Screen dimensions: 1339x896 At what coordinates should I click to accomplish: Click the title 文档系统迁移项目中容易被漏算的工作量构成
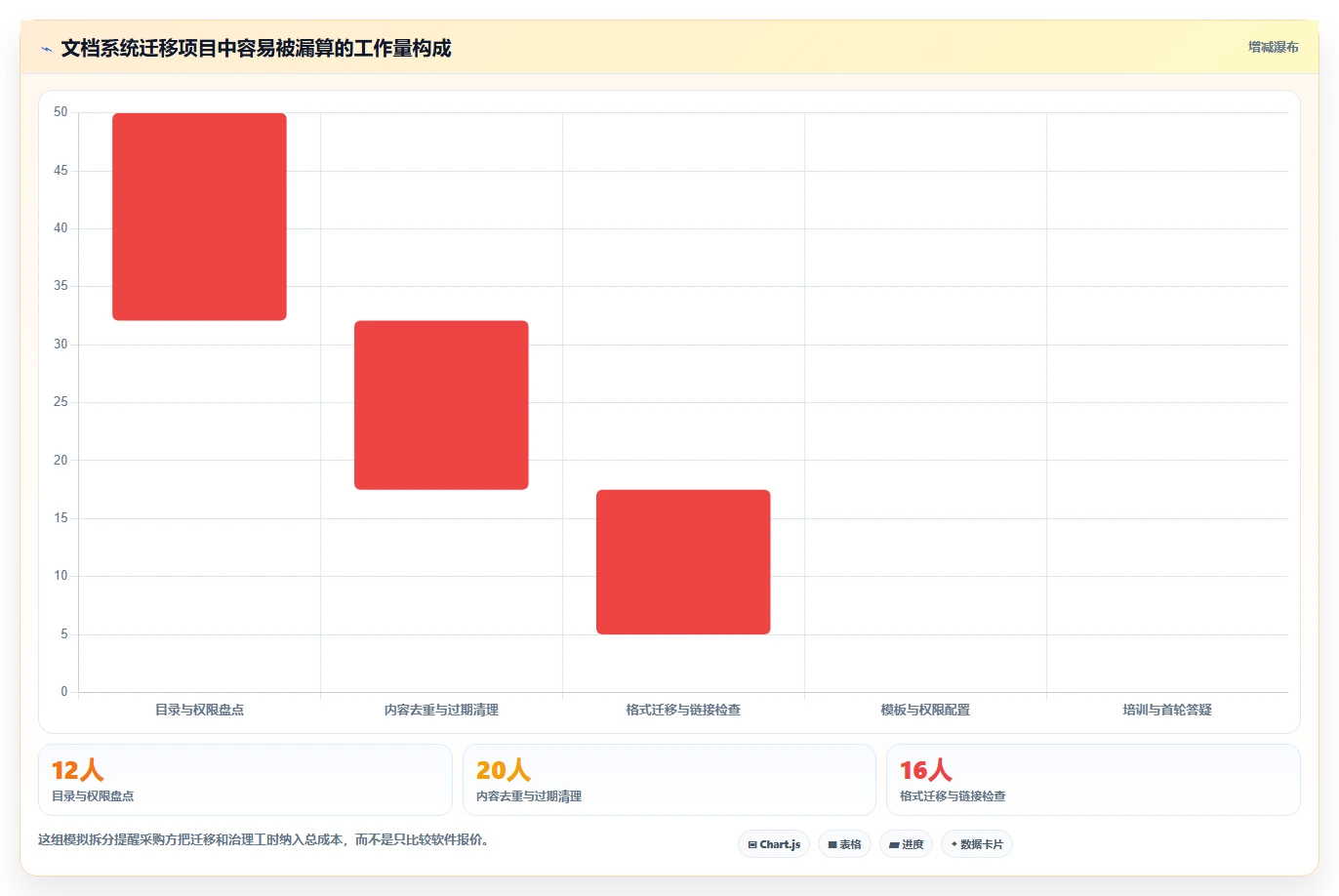tap(256, 48)
